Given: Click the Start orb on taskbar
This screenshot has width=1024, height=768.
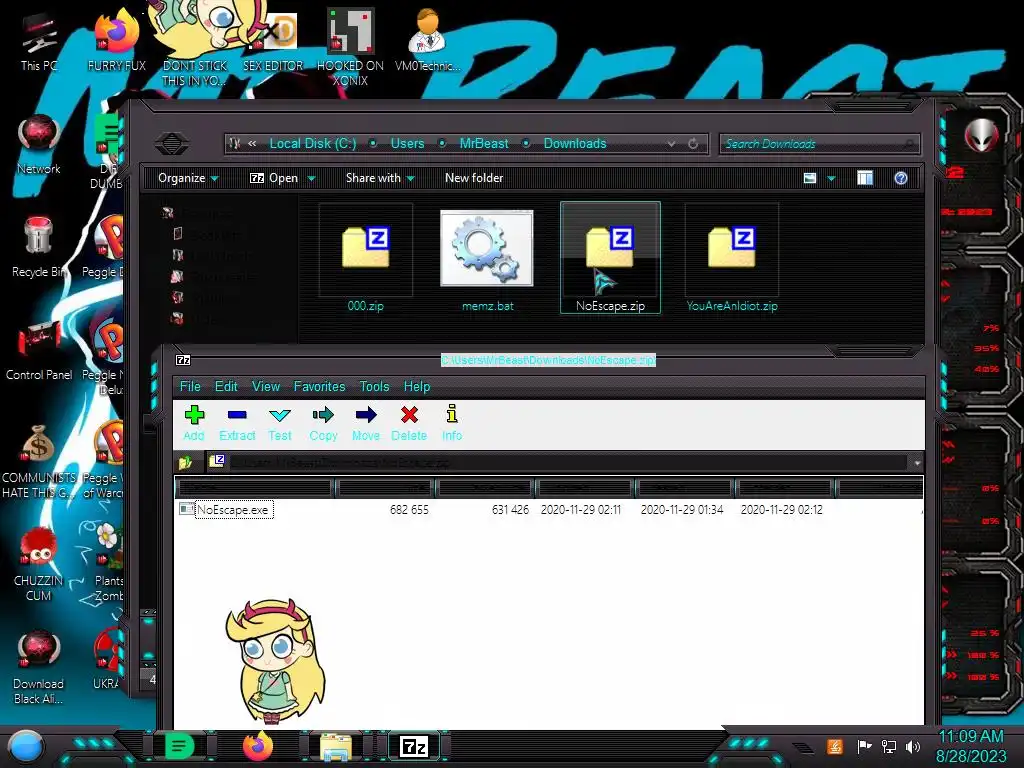Looking at the screenshot, I should pyautogui.click(x=26, y=747).
